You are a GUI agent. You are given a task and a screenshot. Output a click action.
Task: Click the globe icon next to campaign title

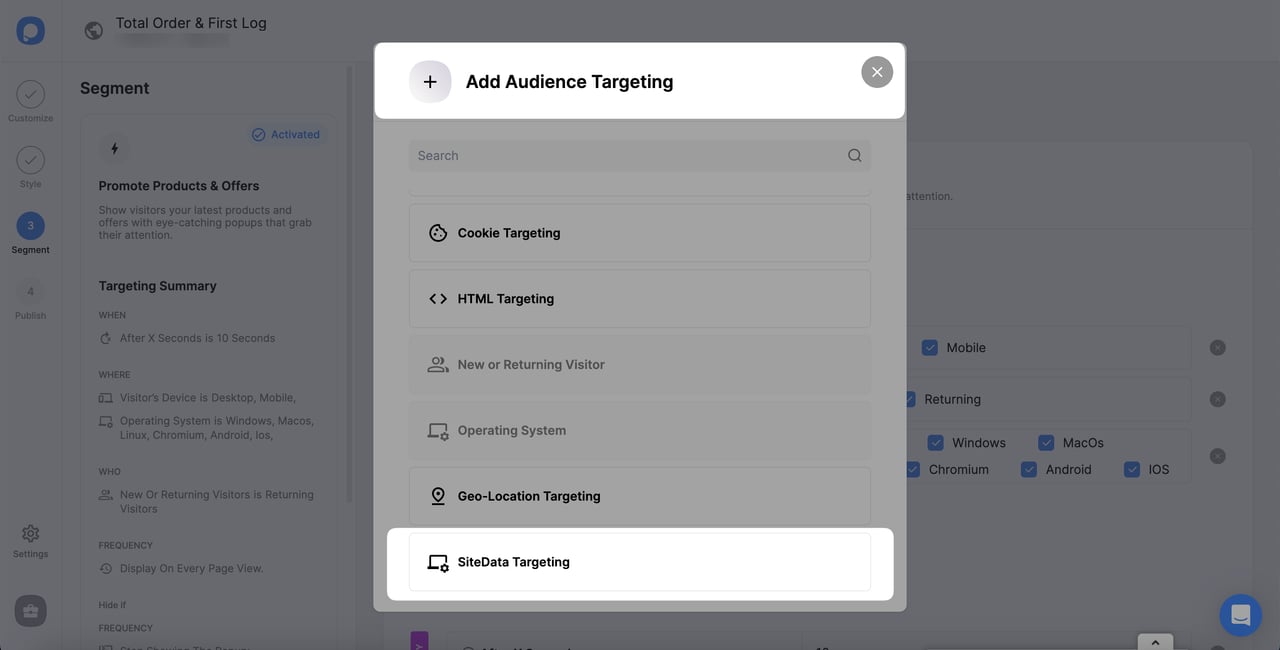(x=94, y=31)
